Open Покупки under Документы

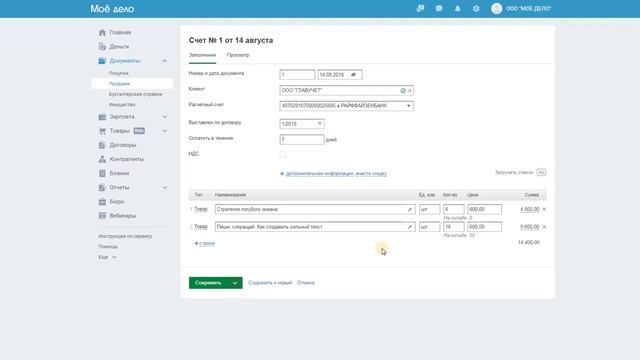click(118, 73)
